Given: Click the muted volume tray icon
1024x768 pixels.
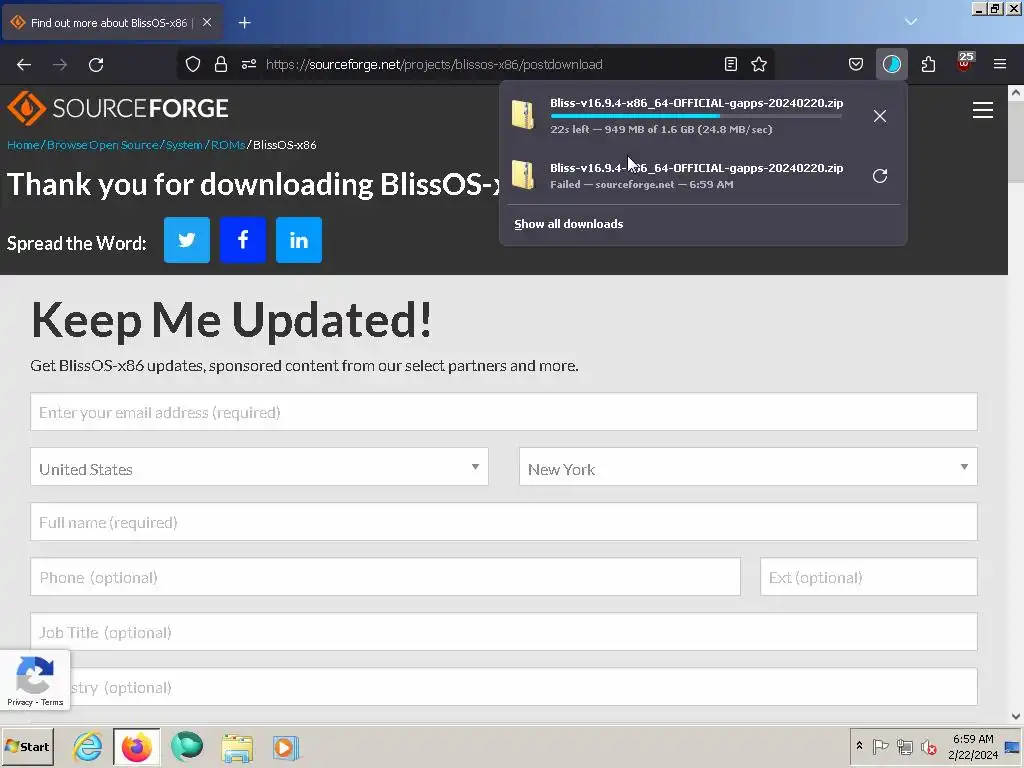Looking at the screenshot, I should 928,746.
